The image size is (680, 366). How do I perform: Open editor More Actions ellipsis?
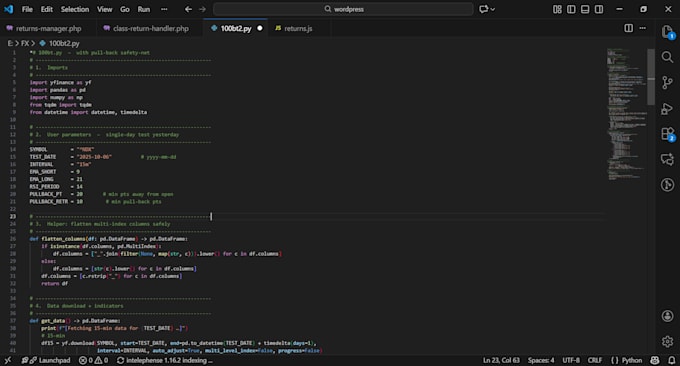(x=643, y=28)
